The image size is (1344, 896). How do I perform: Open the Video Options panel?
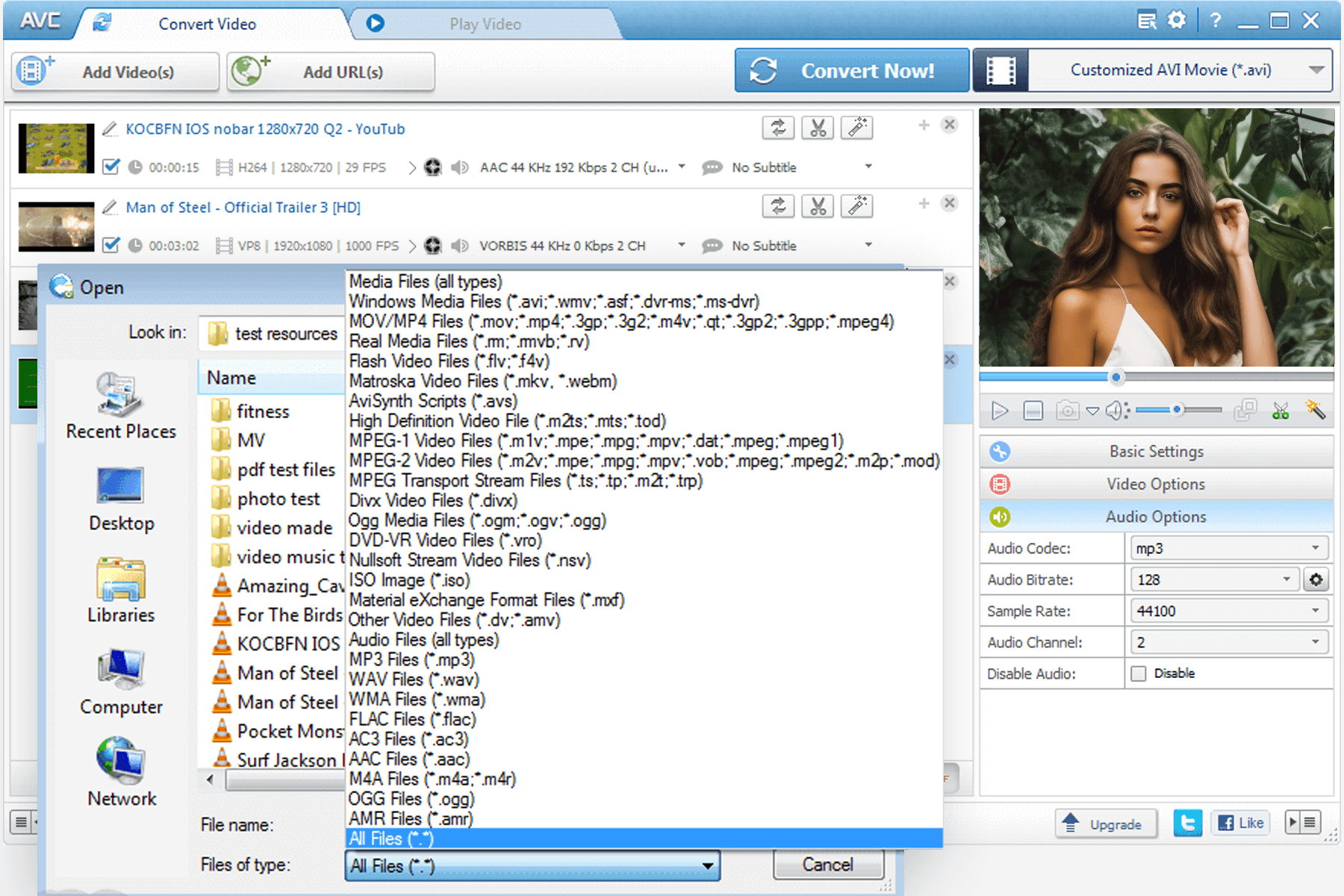pyautogui.click(x=1155, y=484)
